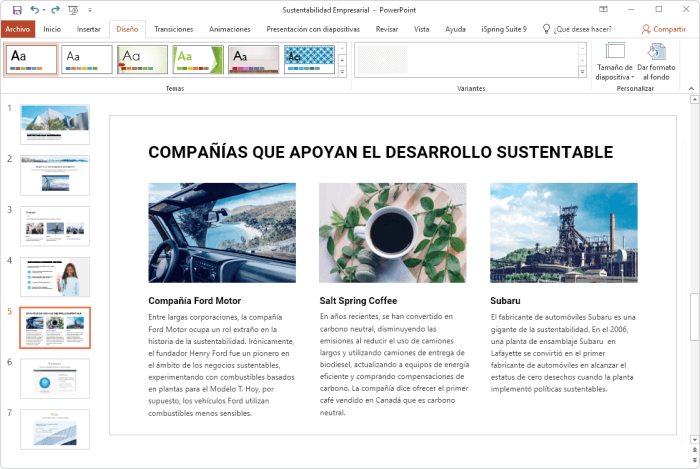Viewport: 700px width, 469px height.
Task: Select the factory picture
Action: tap(563, 232)
